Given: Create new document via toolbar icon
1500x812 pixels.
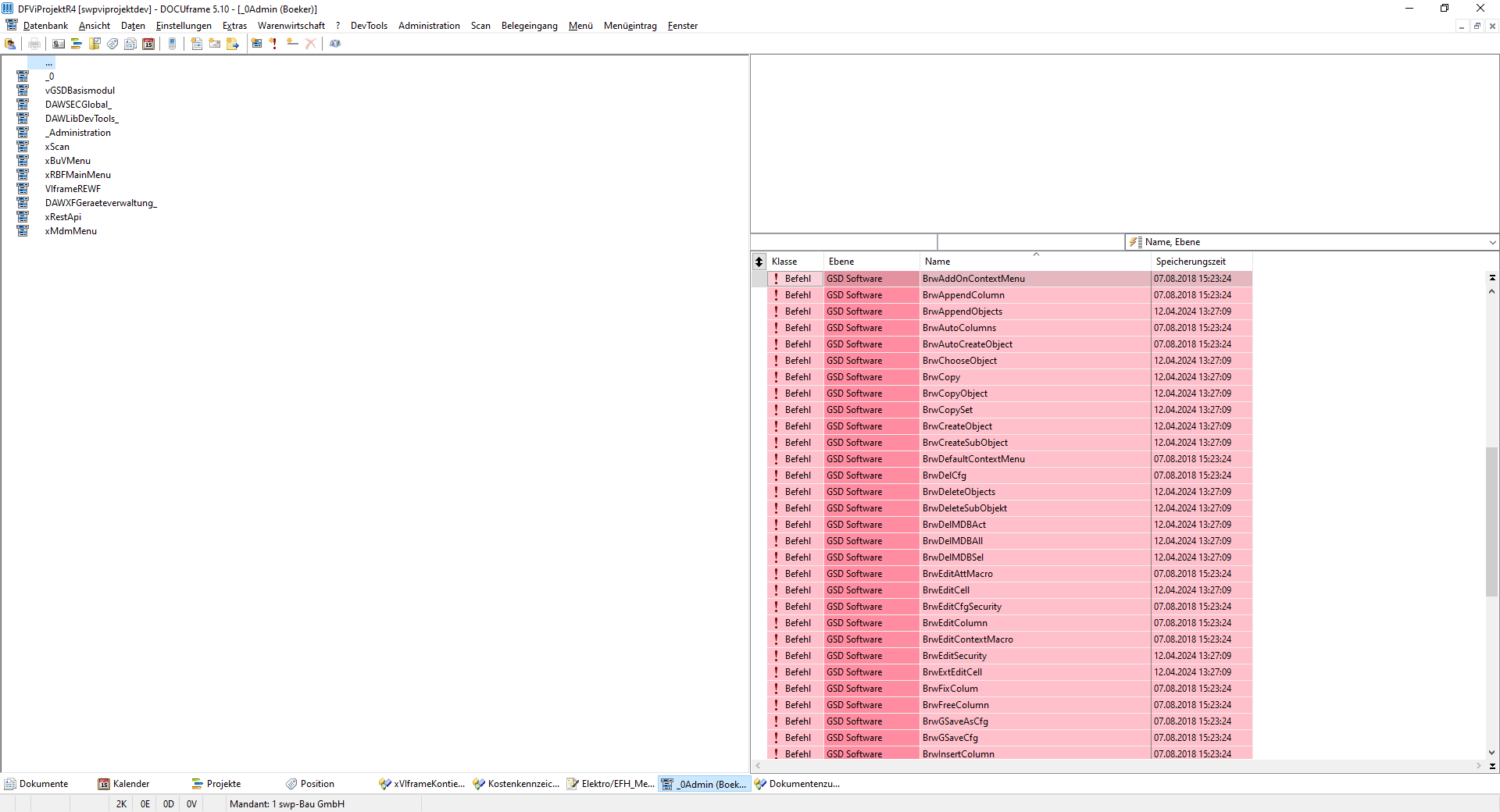Looking at the screenshot, I should (197, 44).
